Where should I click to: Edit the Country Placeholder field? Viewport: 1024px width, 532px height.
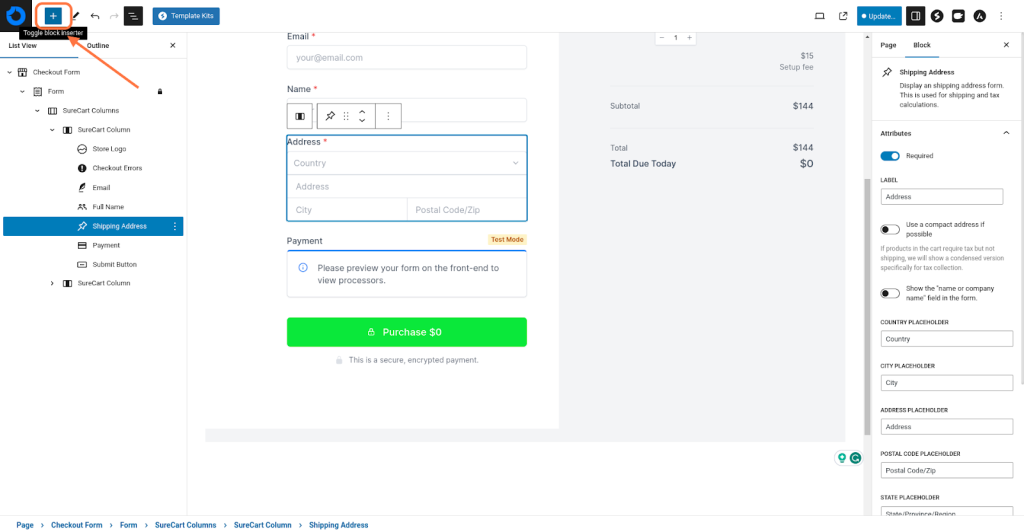946,339
